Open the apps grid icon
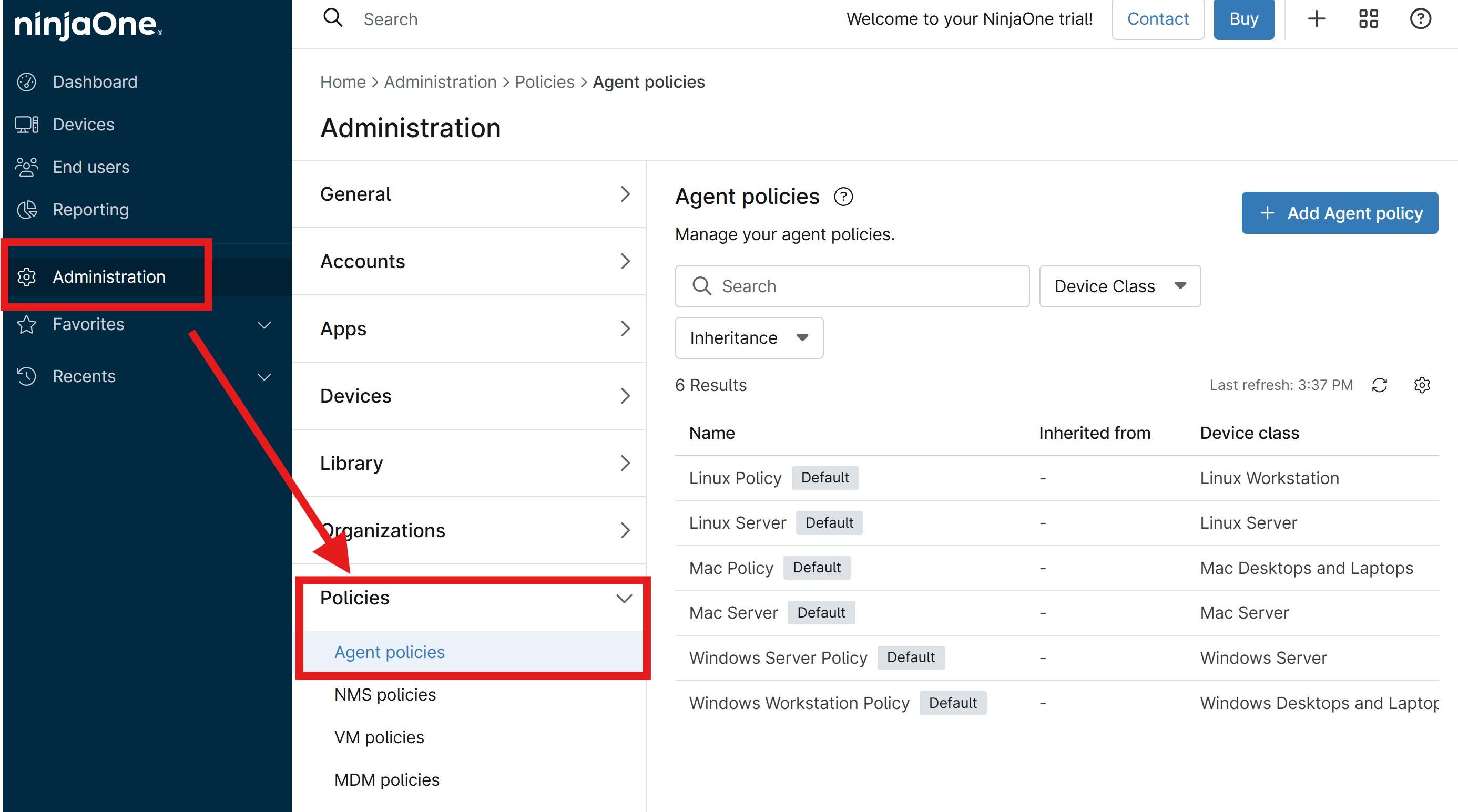Viewport: 1458px width, 812px height. point(1369,19)
